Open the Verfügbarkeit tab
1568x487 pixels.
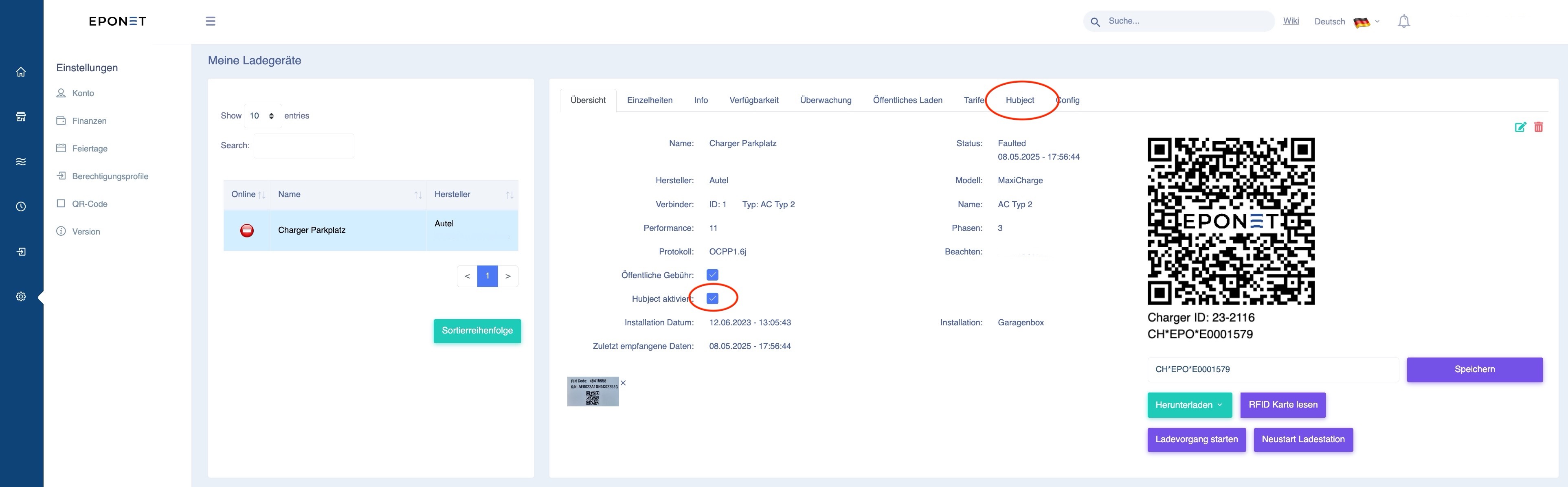753,101
